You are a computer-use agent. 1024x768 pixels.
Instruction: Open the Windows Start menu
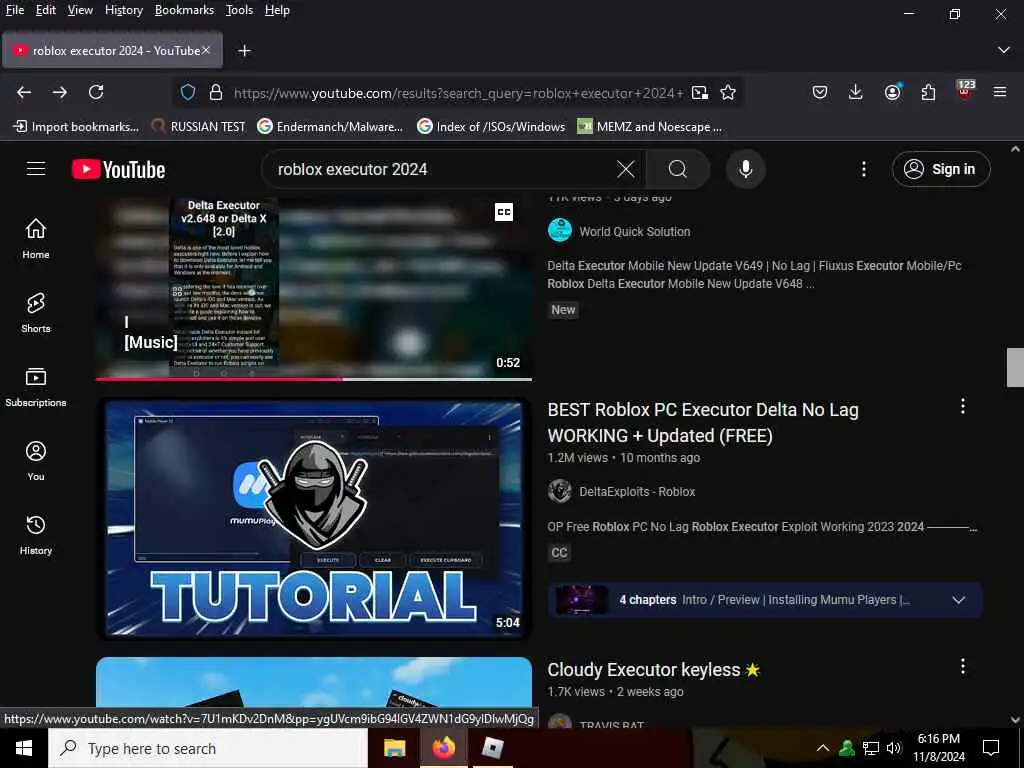24,748
